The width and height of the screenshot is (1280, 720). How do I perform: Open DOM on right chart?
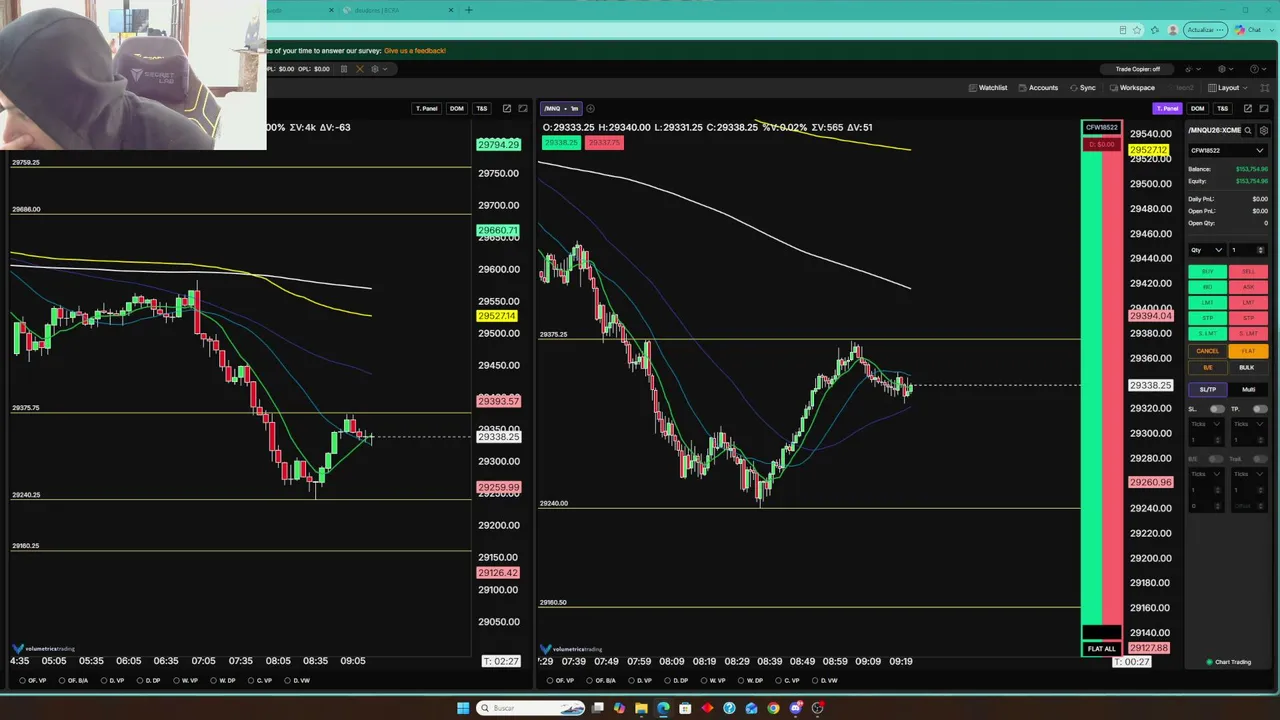tap(1197, 108)
